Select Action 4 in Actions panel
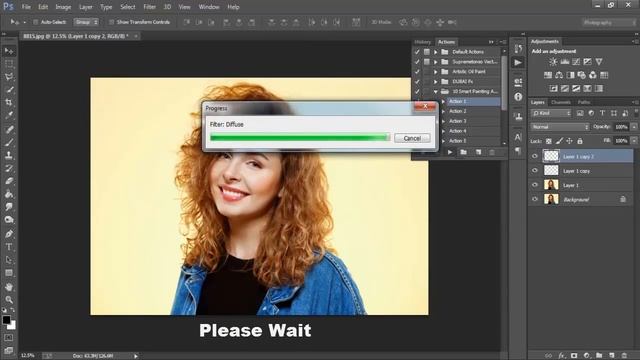Viewport: 640px width, 360px height. click(457, 131)
